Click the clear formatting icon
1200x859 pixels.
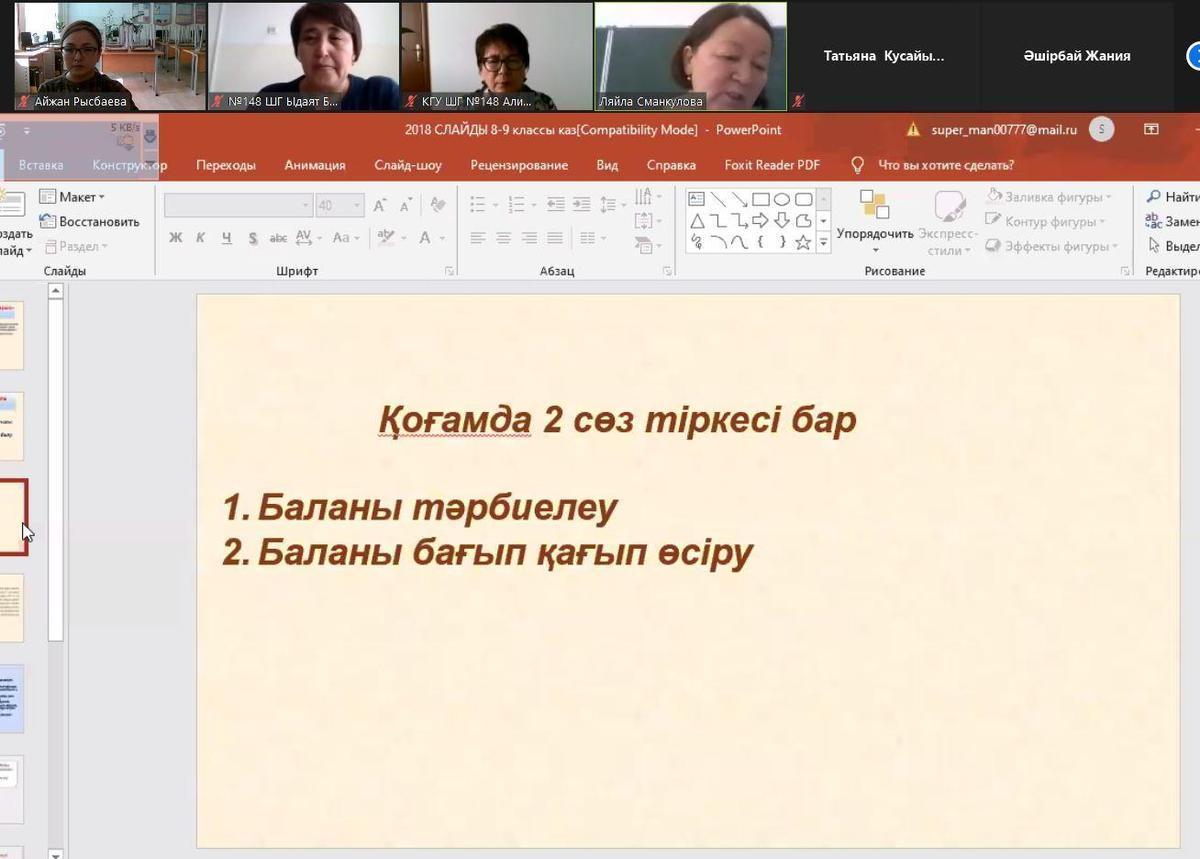click(437, 205)
